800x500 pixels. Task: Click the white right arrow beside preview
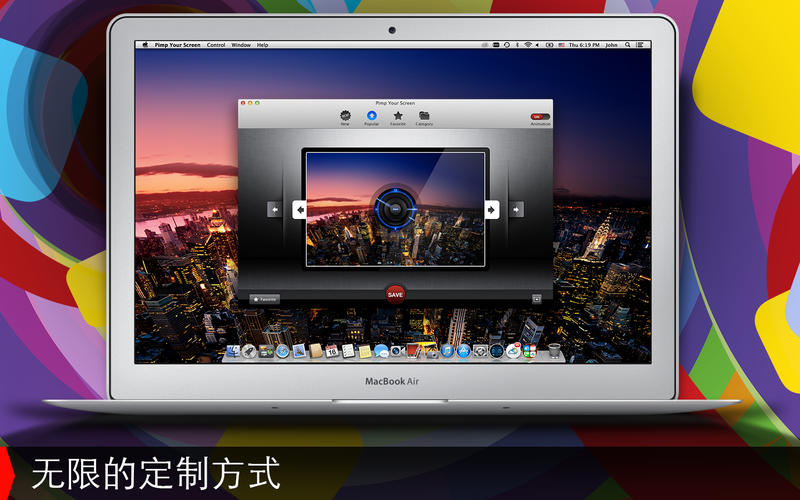point(492,209)
